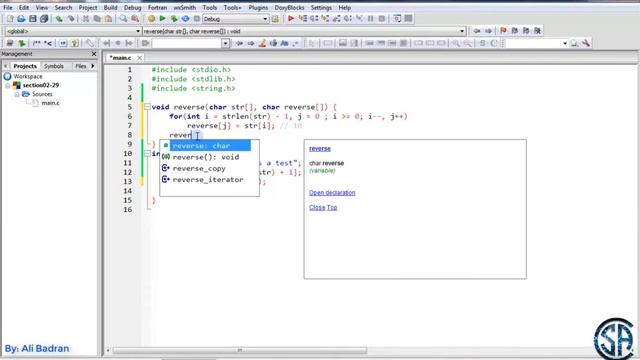Click the Paste toolbar icon

pos(109,19)
